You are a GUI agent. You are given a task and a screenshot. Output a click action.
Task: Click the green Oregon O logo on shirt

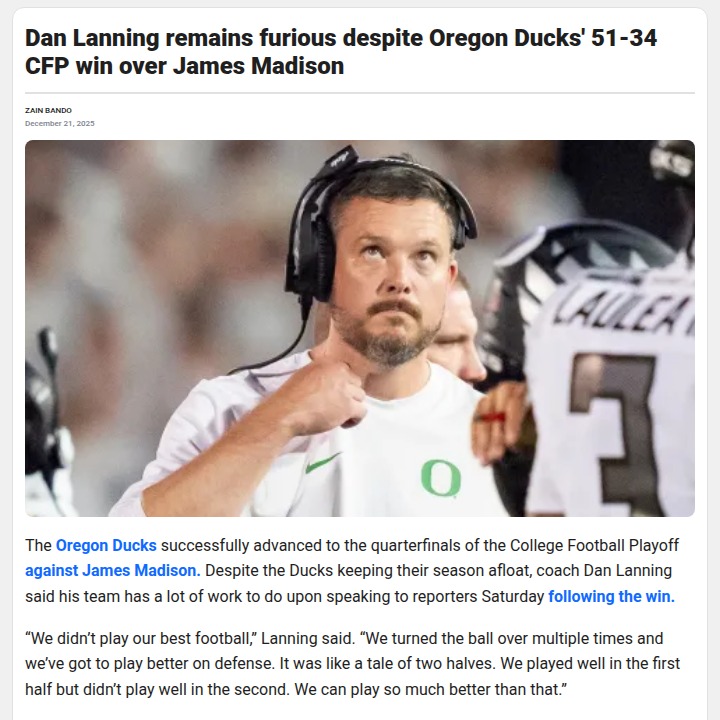tap(441, 478)
